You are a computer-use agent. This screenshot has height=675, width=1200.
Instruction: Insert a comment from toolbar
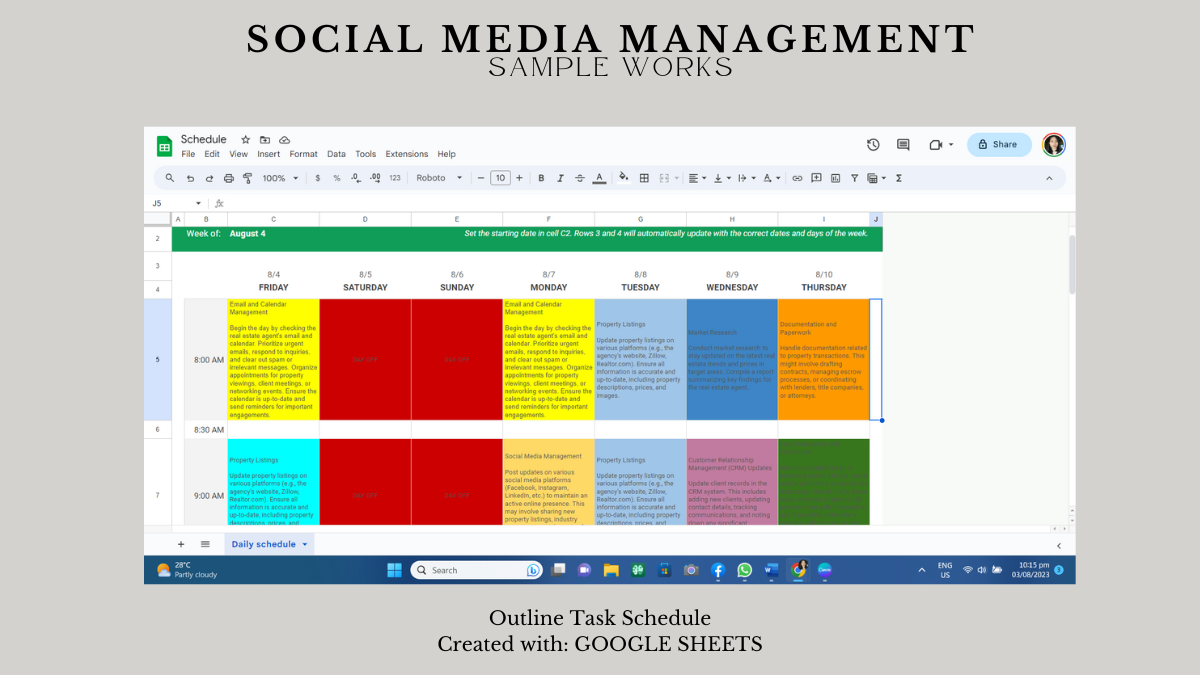(816, 178)
